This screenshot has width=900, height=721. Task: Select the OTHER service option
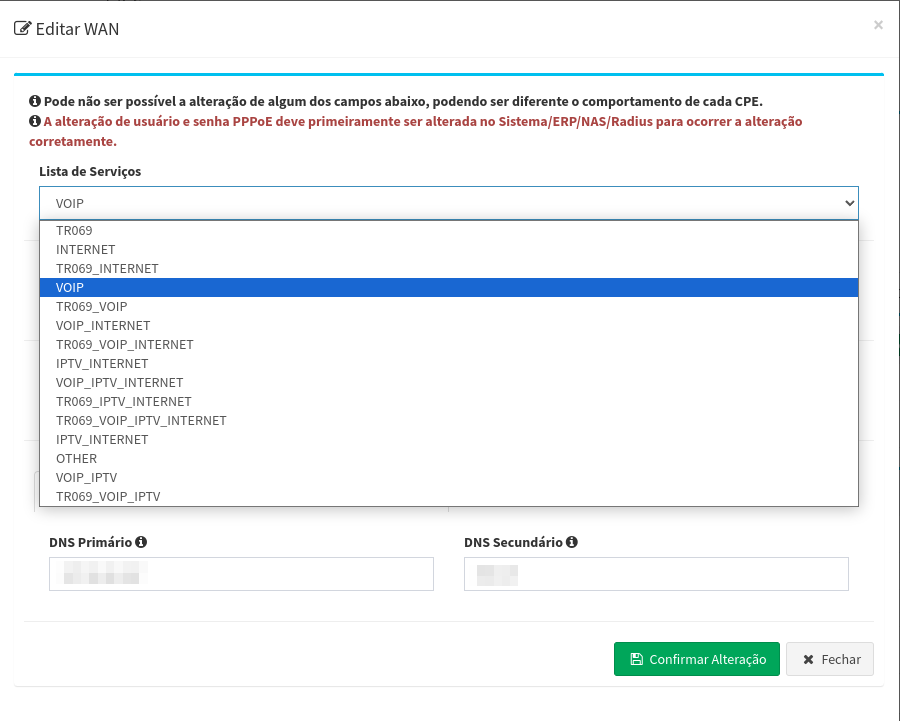click(77, 458)
